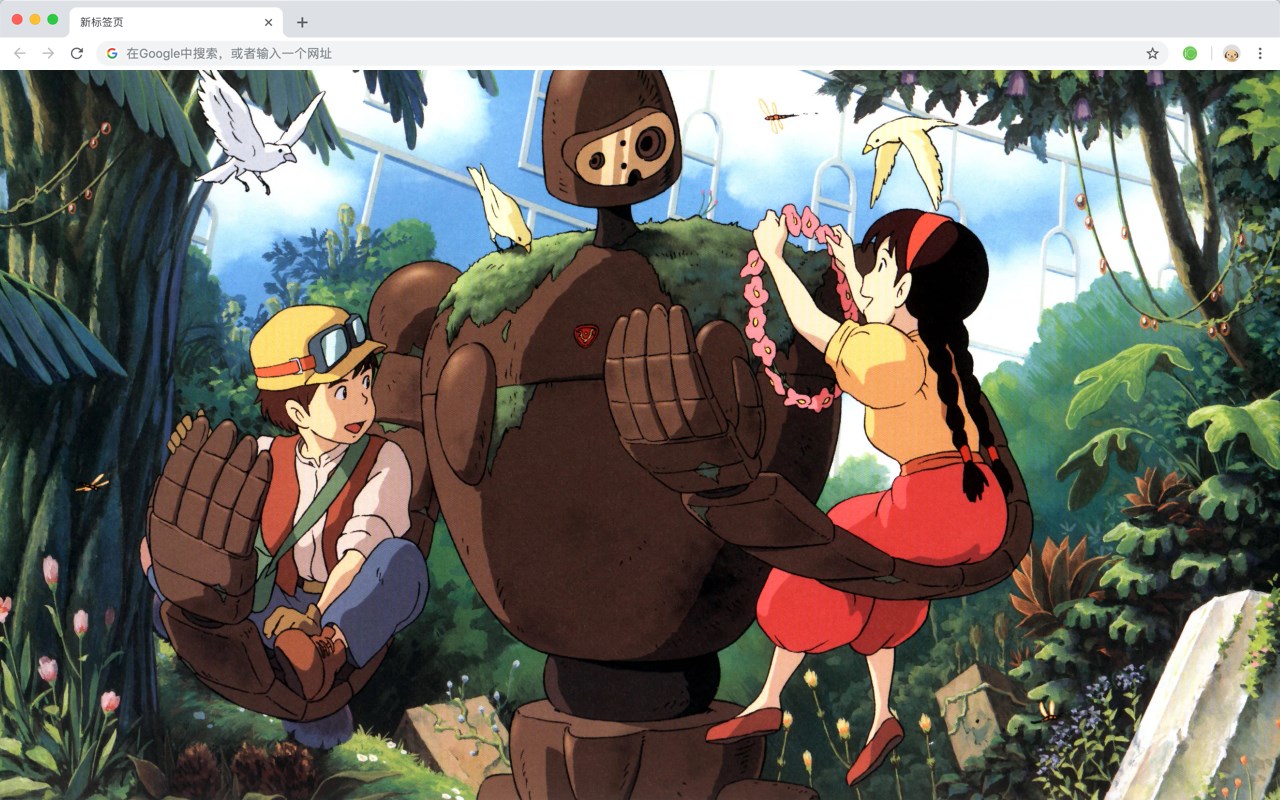Open a new tab with the plus button

[x=302, y=22]
